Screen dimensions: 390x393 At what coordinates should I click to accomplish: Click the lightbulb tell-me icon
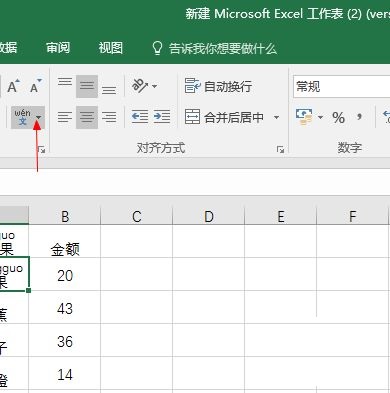(157, 48)
